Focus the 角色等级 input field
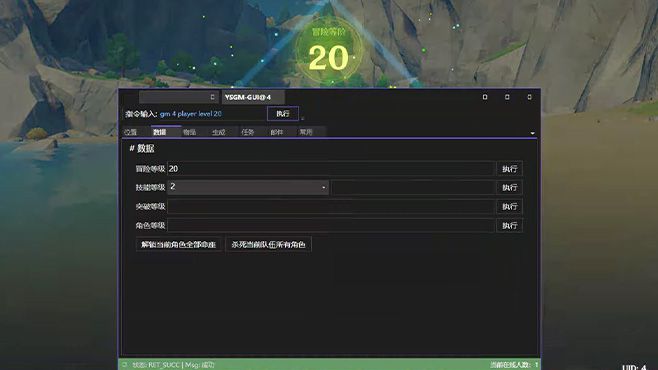The image size is (658, 370). tap(331, 225)
